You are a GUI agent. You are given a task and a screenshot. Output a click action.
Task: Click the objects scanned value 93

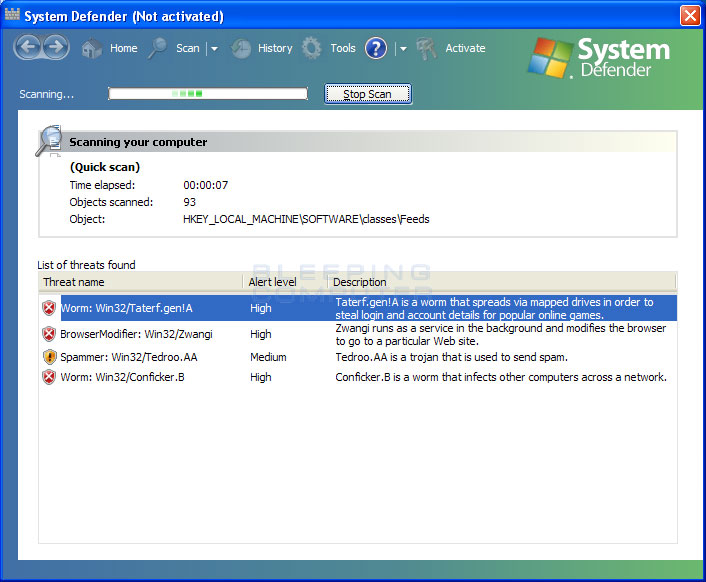coord(190,202)
